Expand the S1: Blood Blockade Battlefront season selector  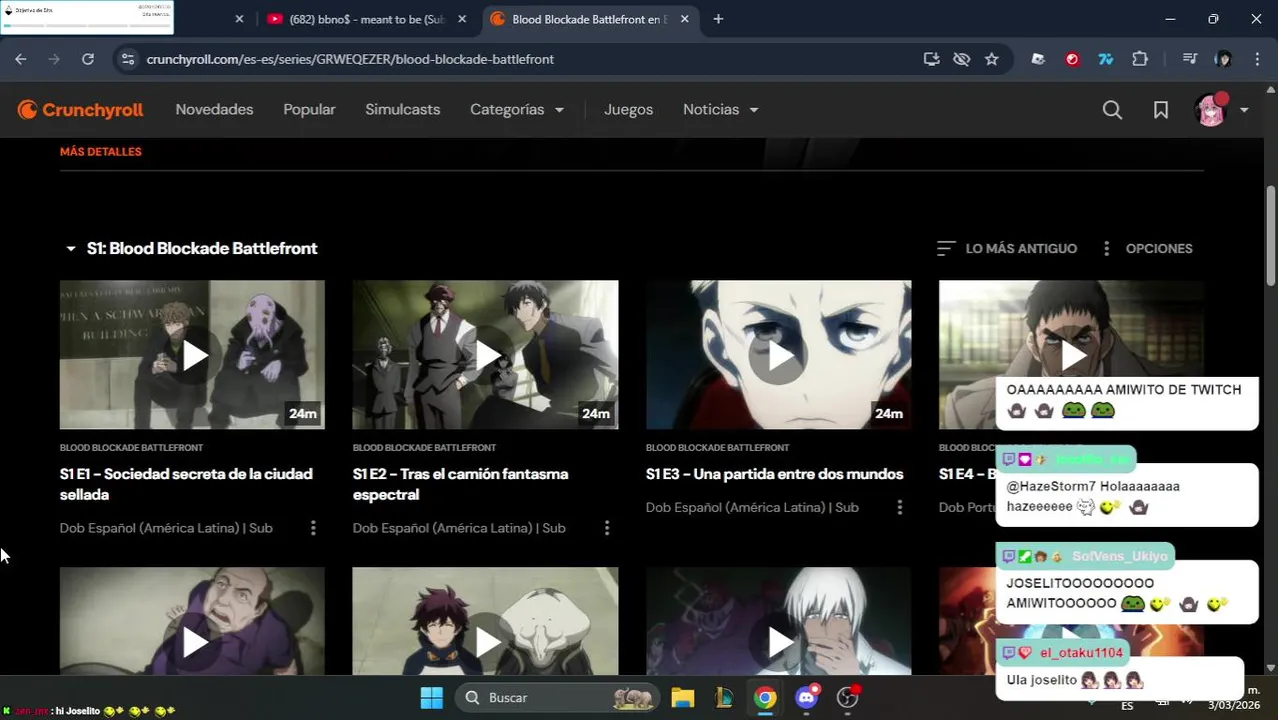pyautogui.click(x=191, y=249)
